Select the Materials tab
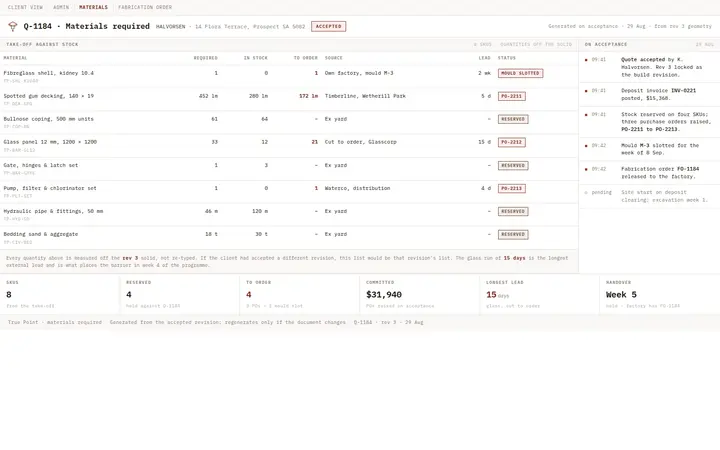 93,7
